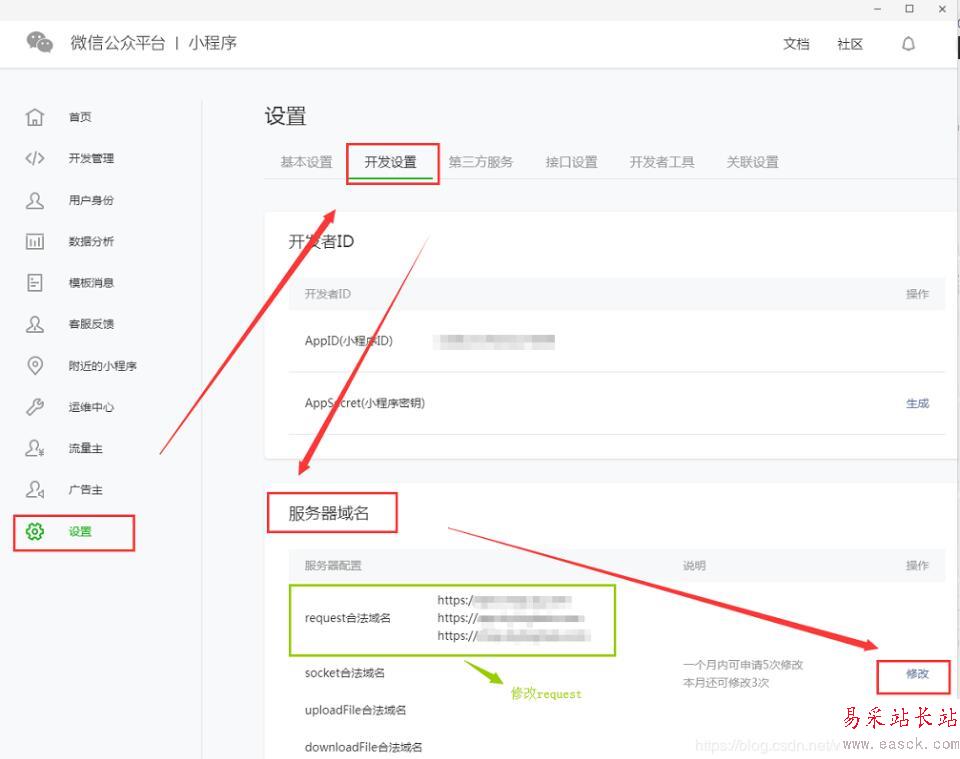Select 广告主 in the sidebar
The height and width of the screenshot is (759, 960).
86,490
